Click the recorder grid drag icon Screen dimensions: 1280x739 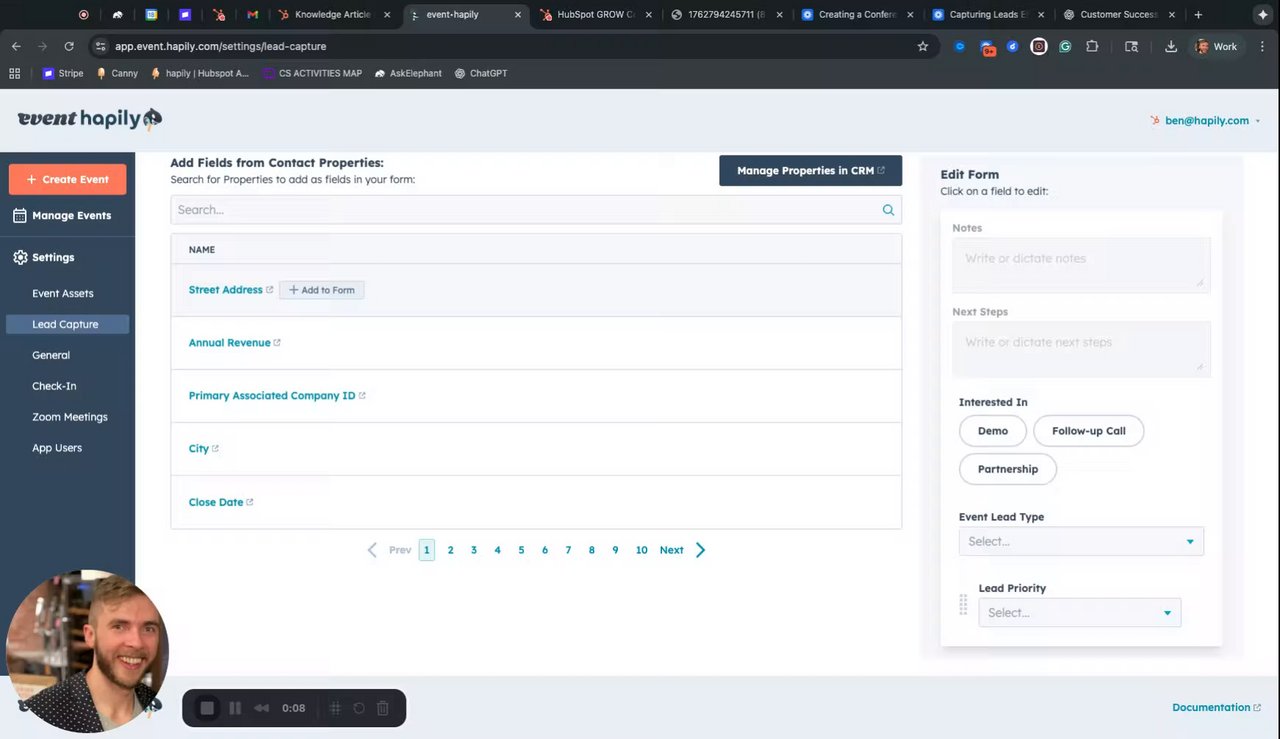pos(336,708)
